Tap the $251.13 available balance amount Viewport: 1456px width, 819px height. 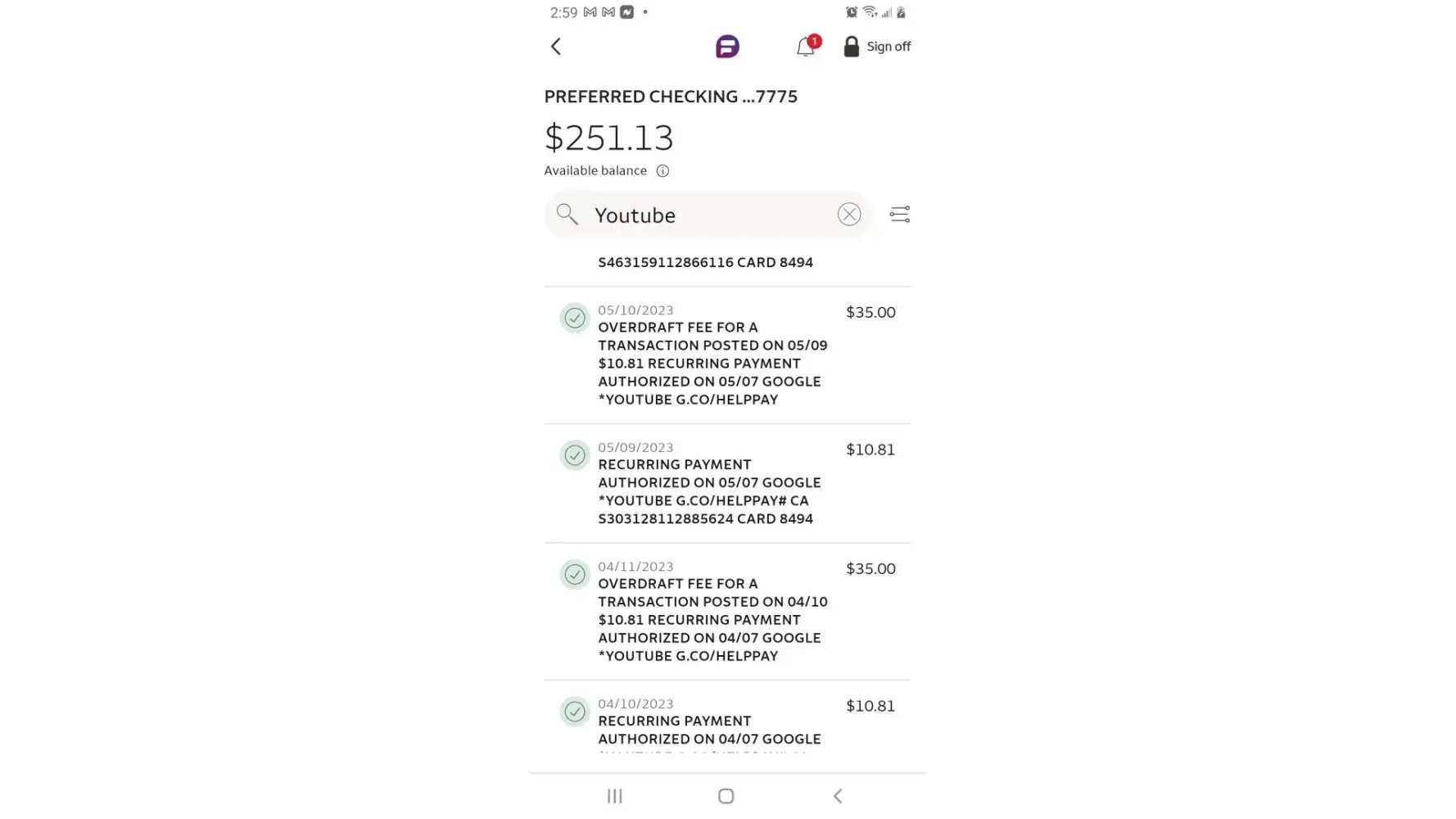point(608,138)
